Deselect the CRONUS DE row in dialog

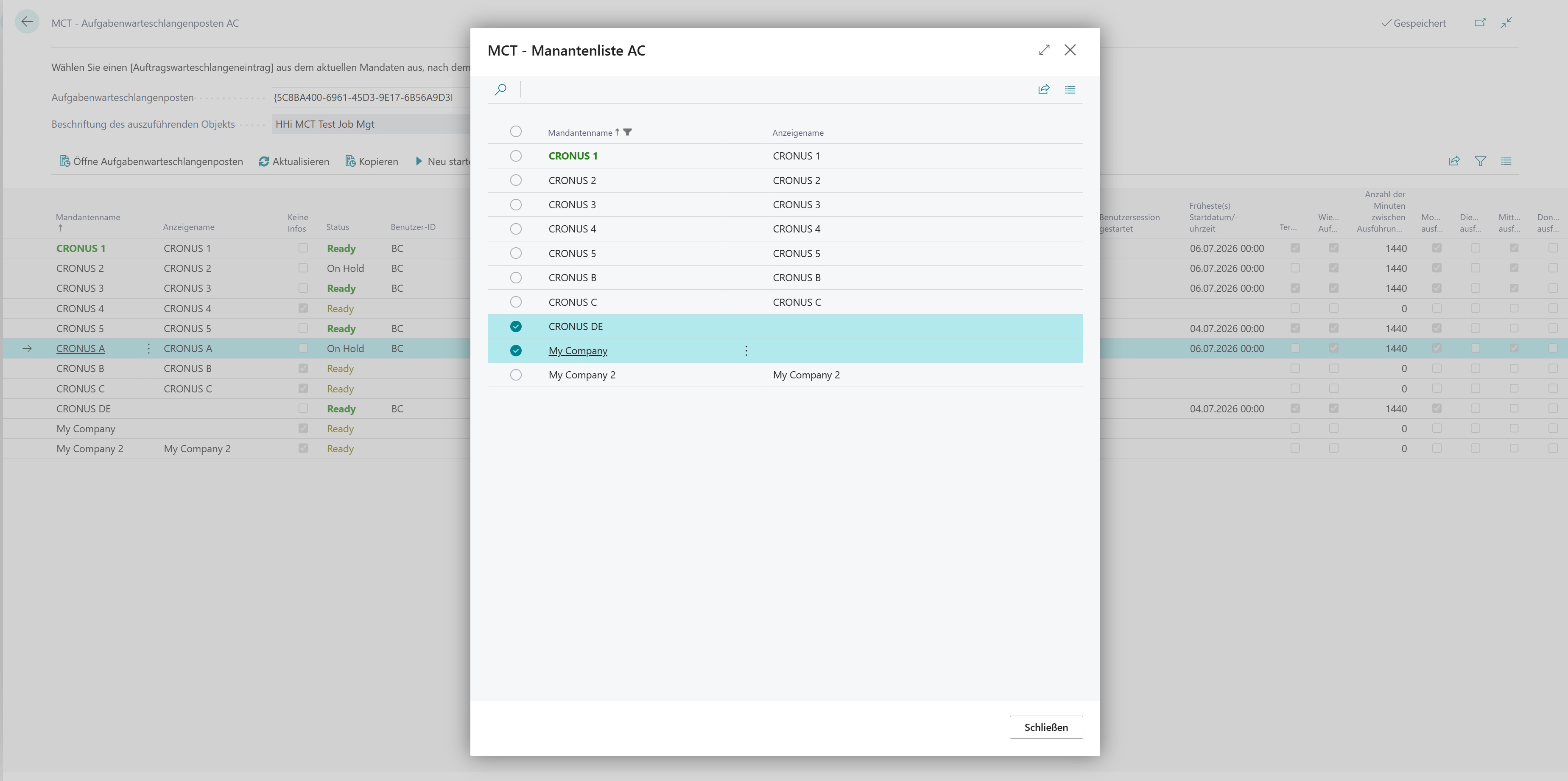(x=516, y=326)
